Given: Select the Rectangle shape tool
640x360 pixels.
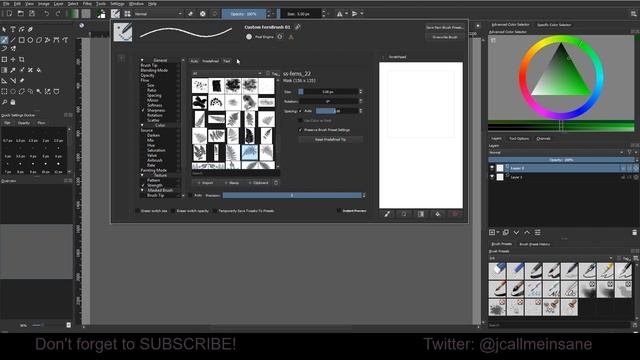Looking at the screenshot, I should click(x=22, y=40).
